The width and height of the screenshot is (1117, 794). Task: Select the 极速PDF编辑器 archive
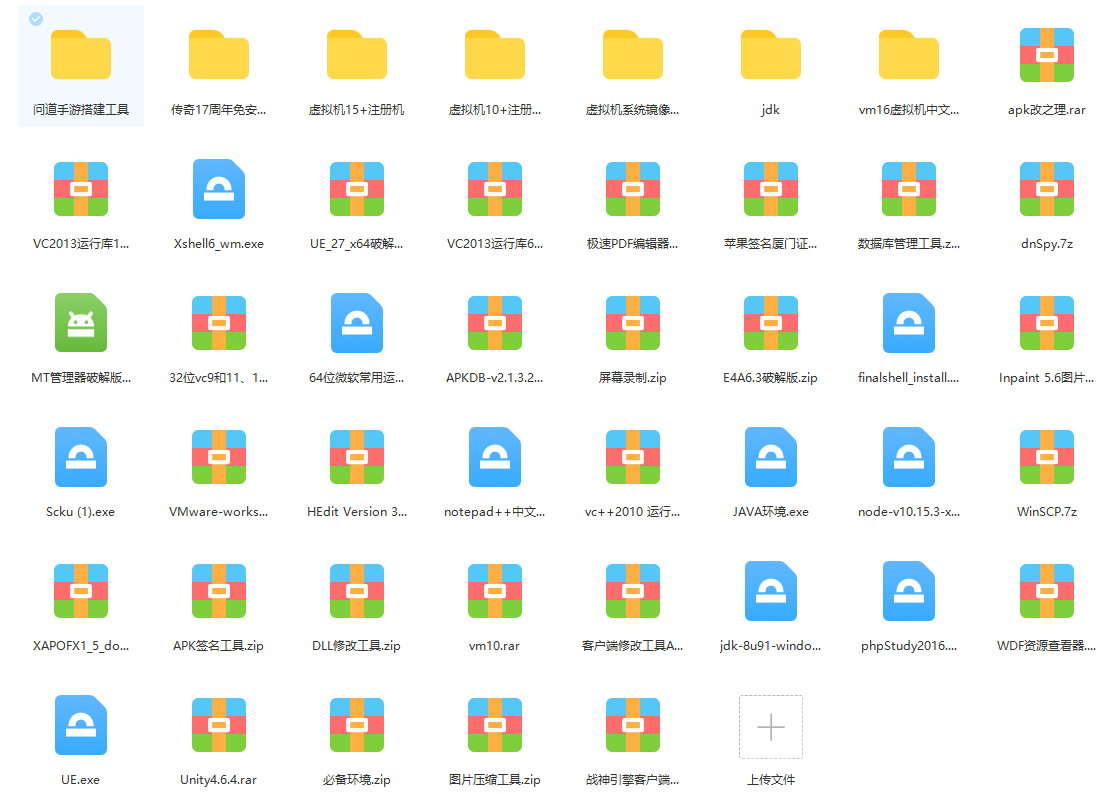tap(633, 189)
